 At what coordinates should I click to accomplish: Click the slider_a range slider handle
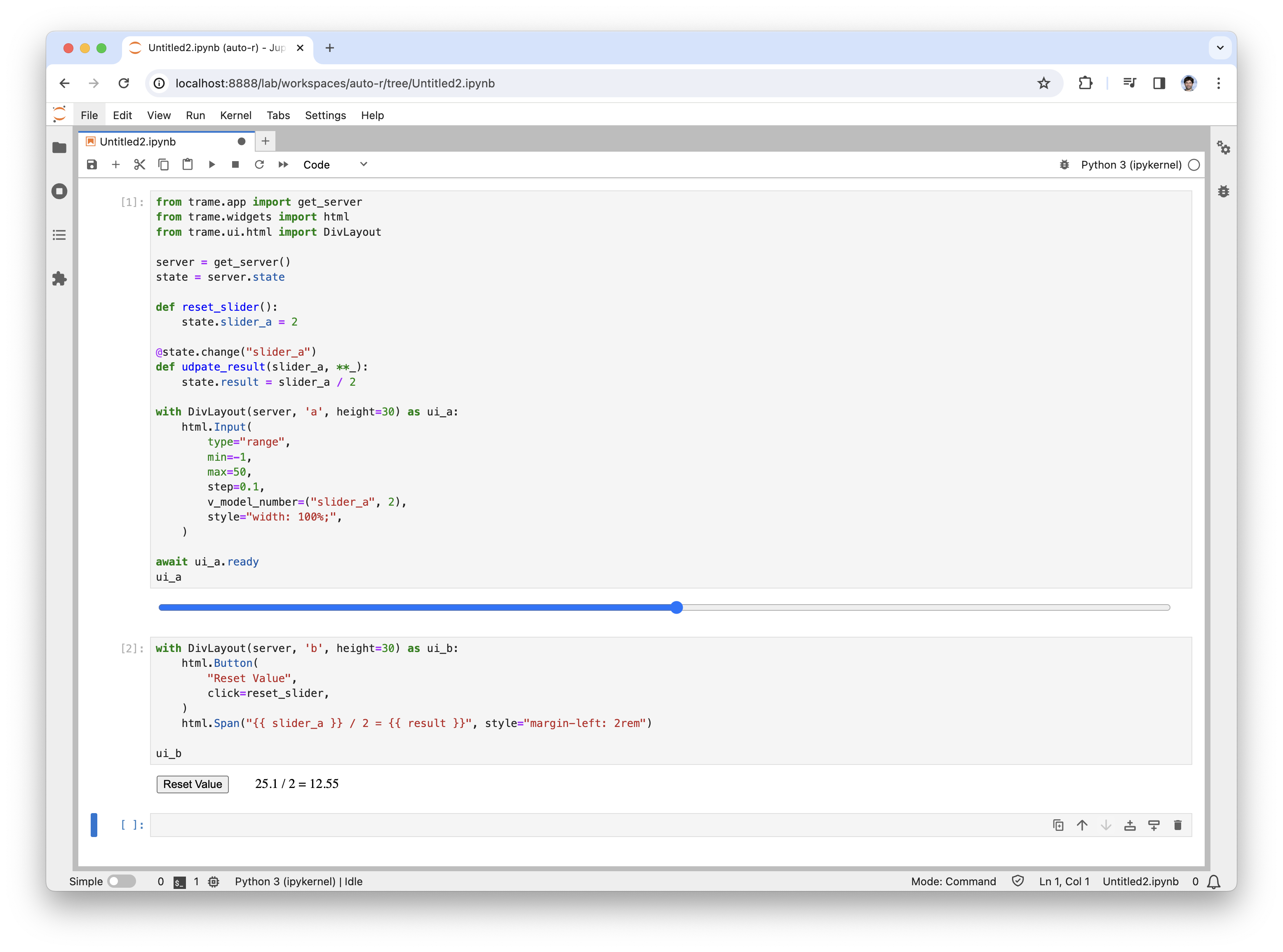[677, 607]
